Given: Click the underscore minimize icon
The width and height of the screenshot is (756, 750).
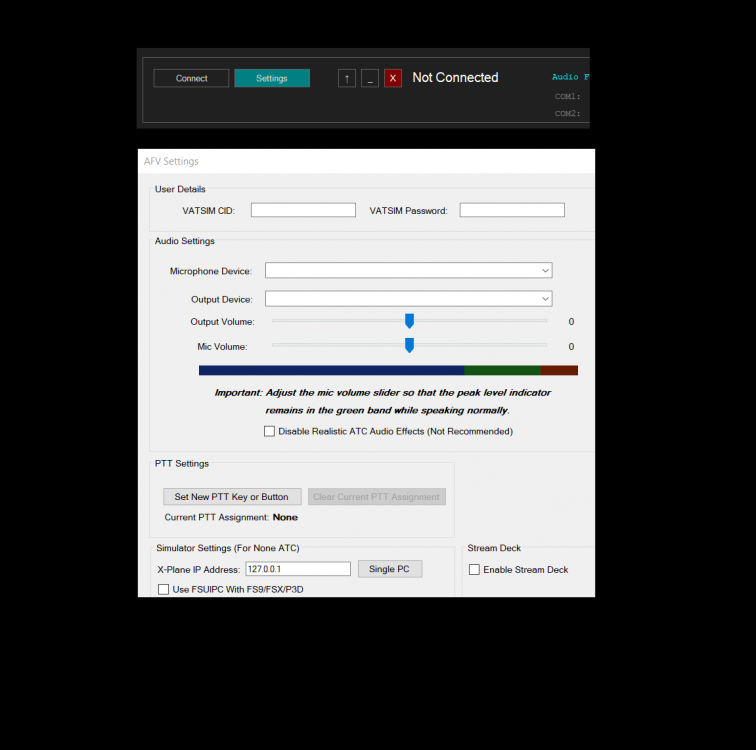Looking at the screenshot, I should 370,78.
